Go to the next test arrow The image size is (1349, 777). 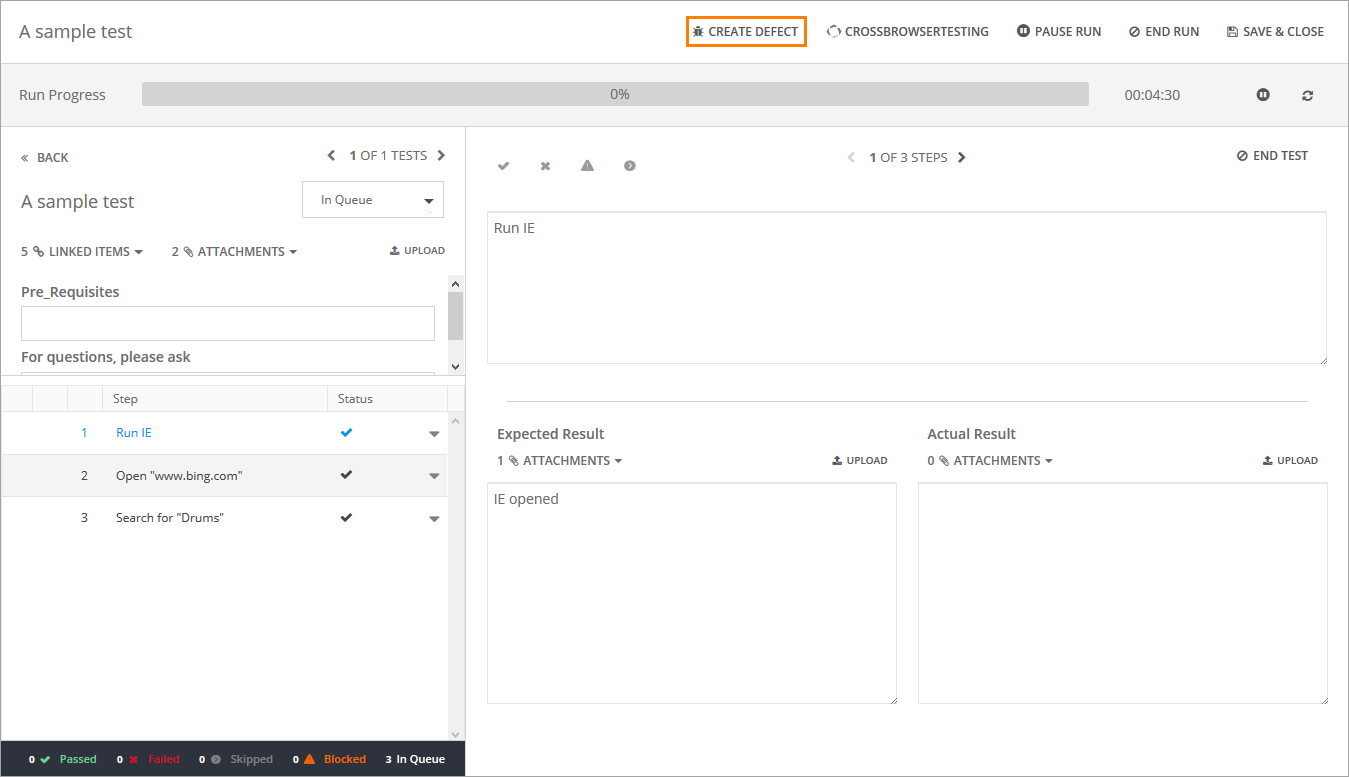(441, 156)
